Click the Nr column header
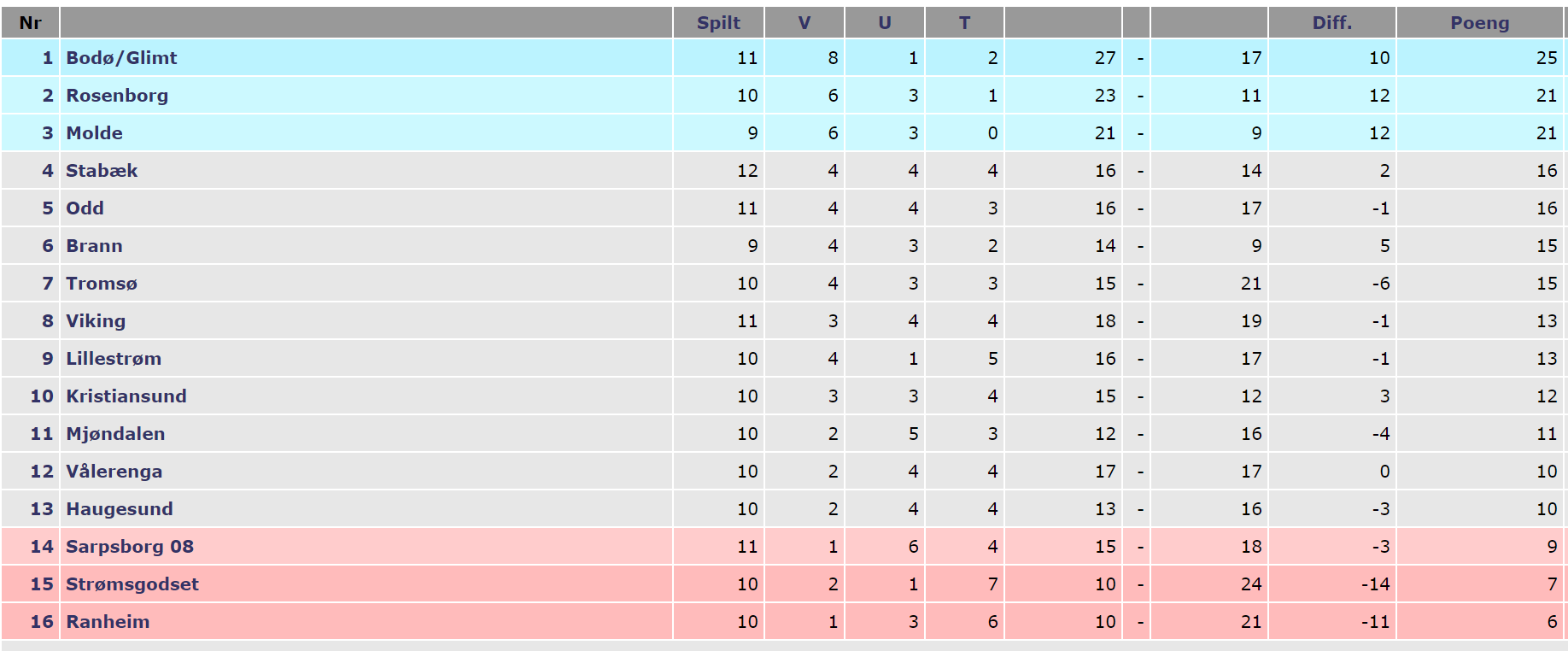Screen dimensions: 1568x651 (31, 23)
